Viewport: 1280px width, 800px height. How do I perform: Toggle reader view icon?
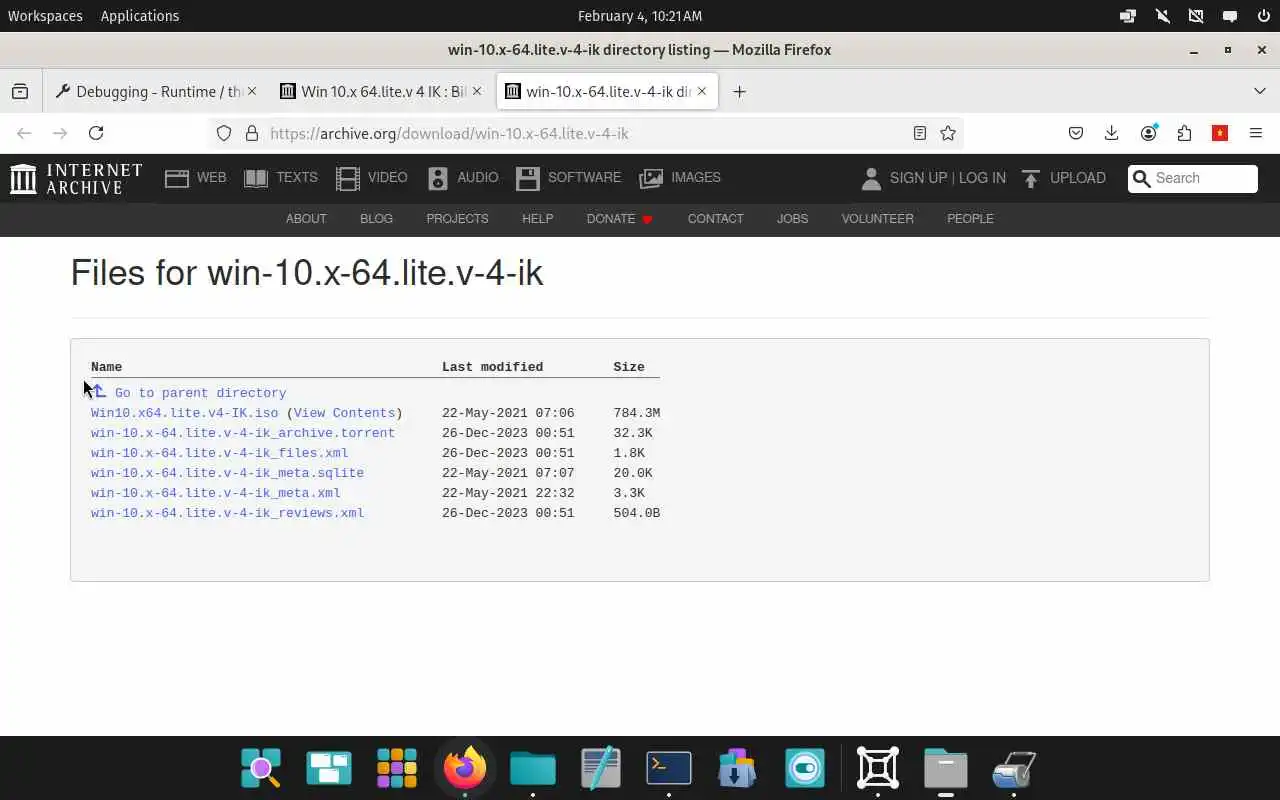920,133
